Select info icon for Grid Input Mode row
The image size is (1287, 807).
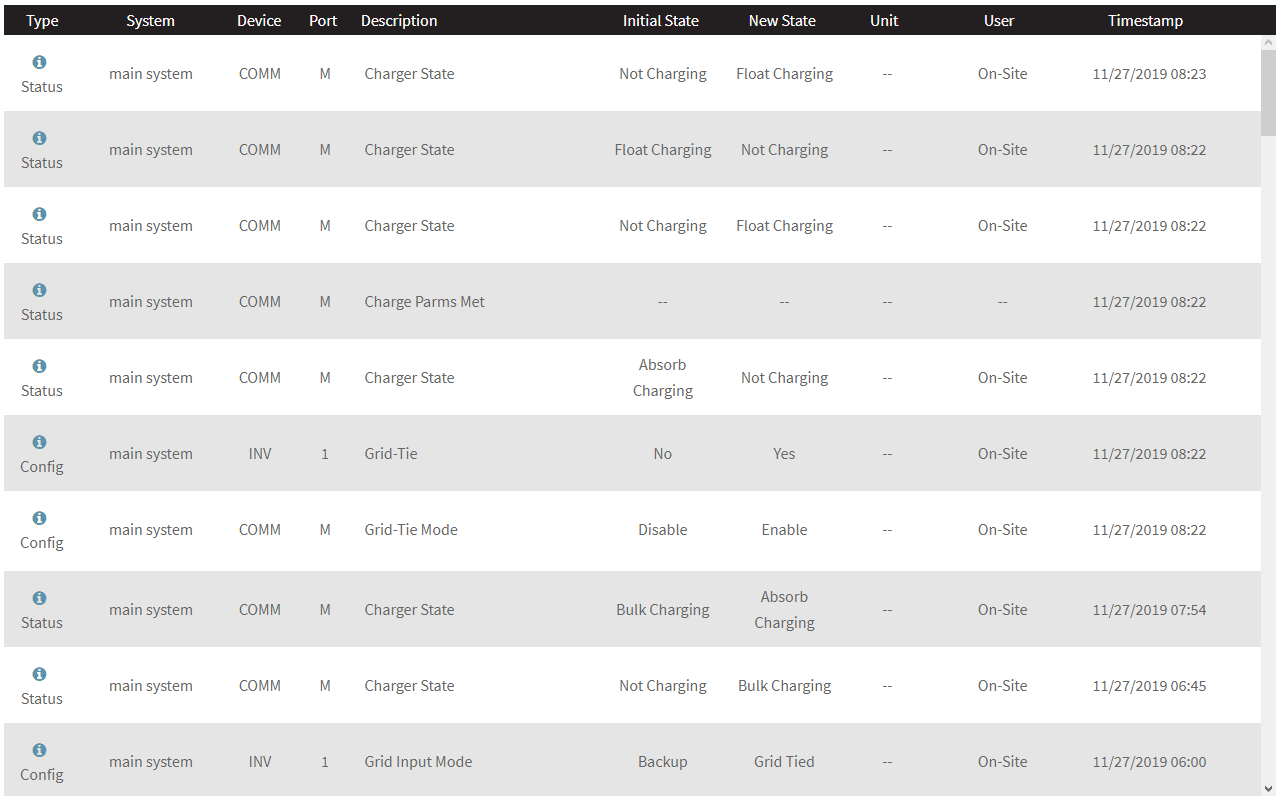point(40,750)
